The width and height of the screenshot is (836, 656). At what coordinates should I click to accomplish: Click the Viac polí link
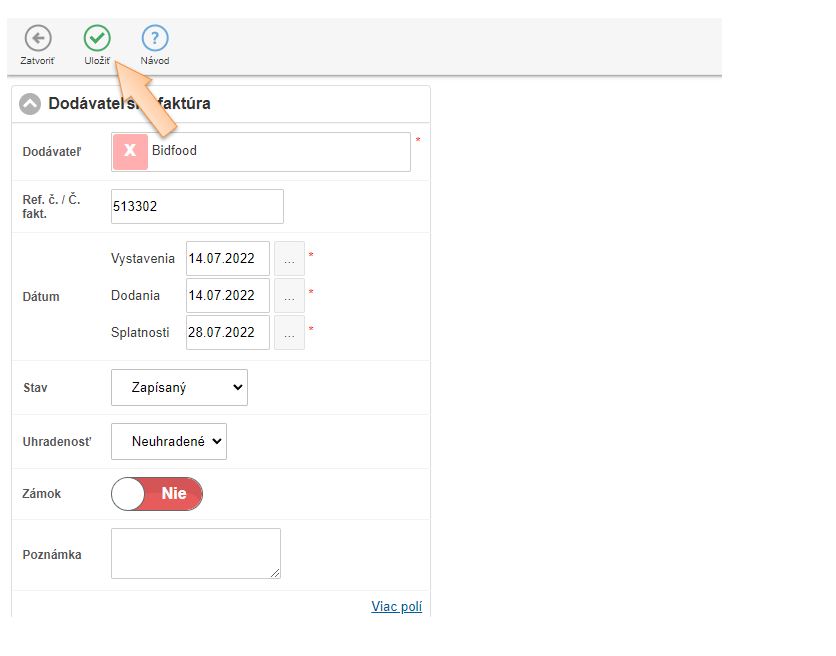tap(397, 606)
